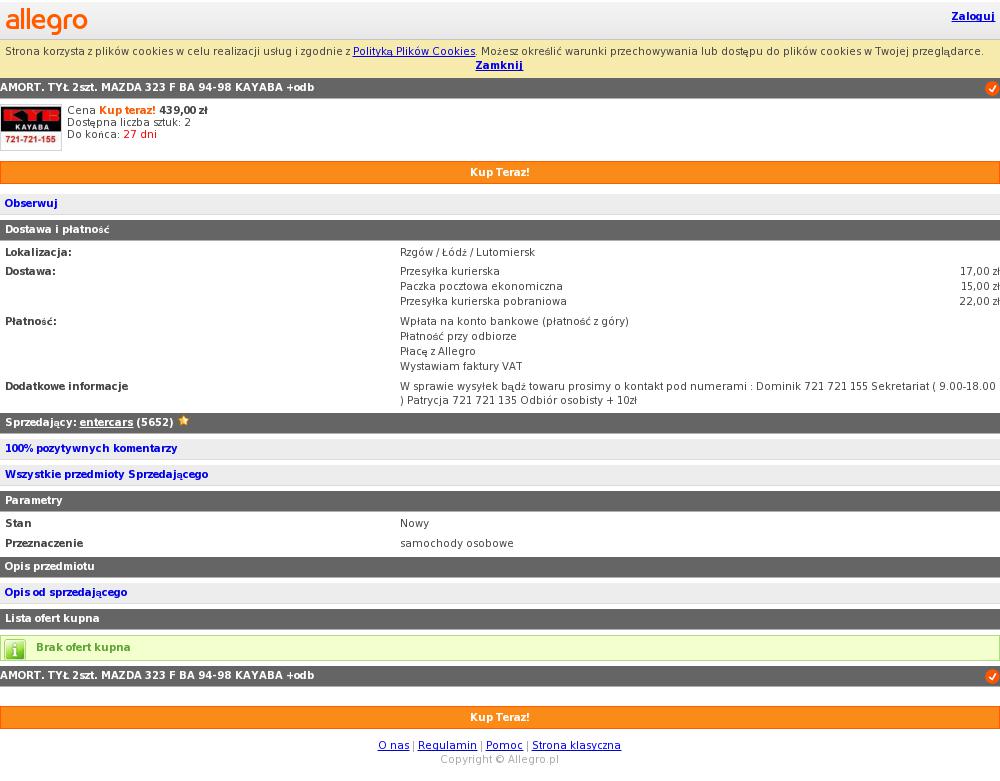The width and height of the screenshot is (1000, 781).
Task: Click the Dodatkowe informacje label
Action: (x=66, y=386)
